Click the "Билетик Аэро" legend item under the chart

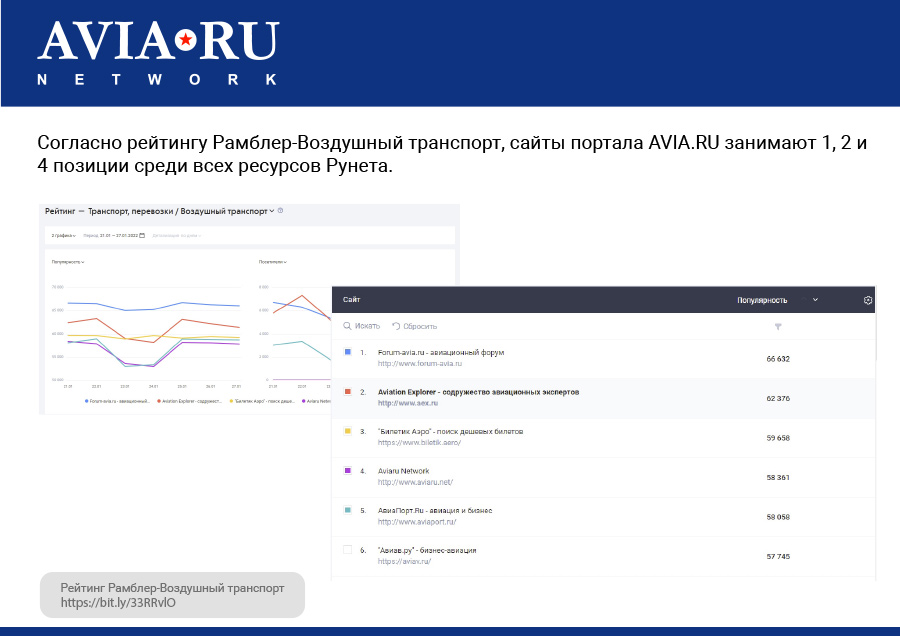262,401
